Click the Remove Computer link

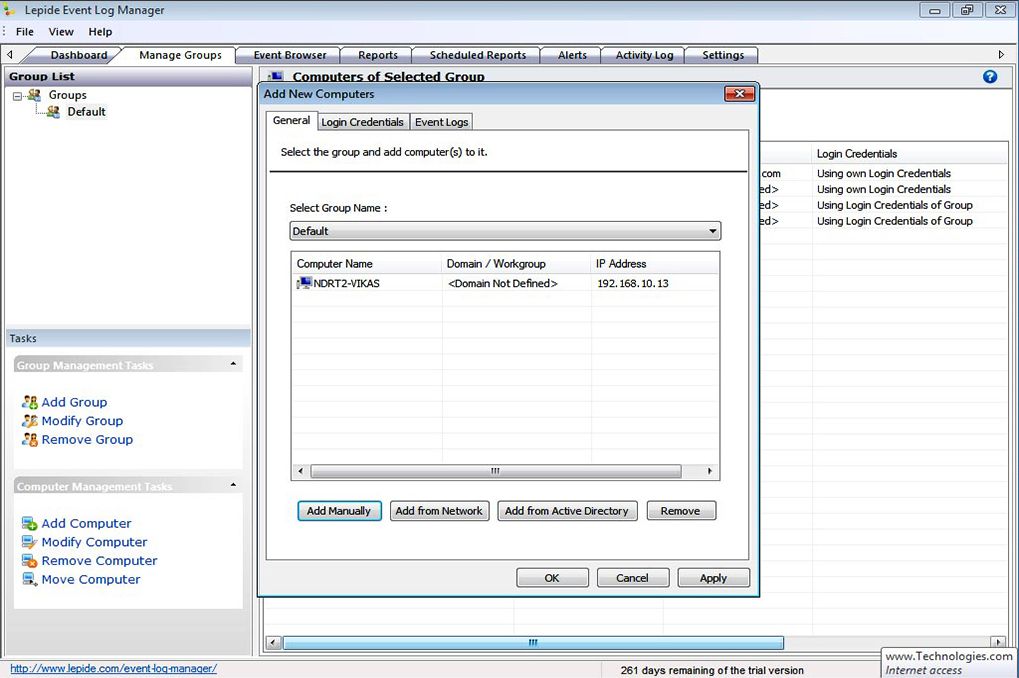(x=99, y=561)
